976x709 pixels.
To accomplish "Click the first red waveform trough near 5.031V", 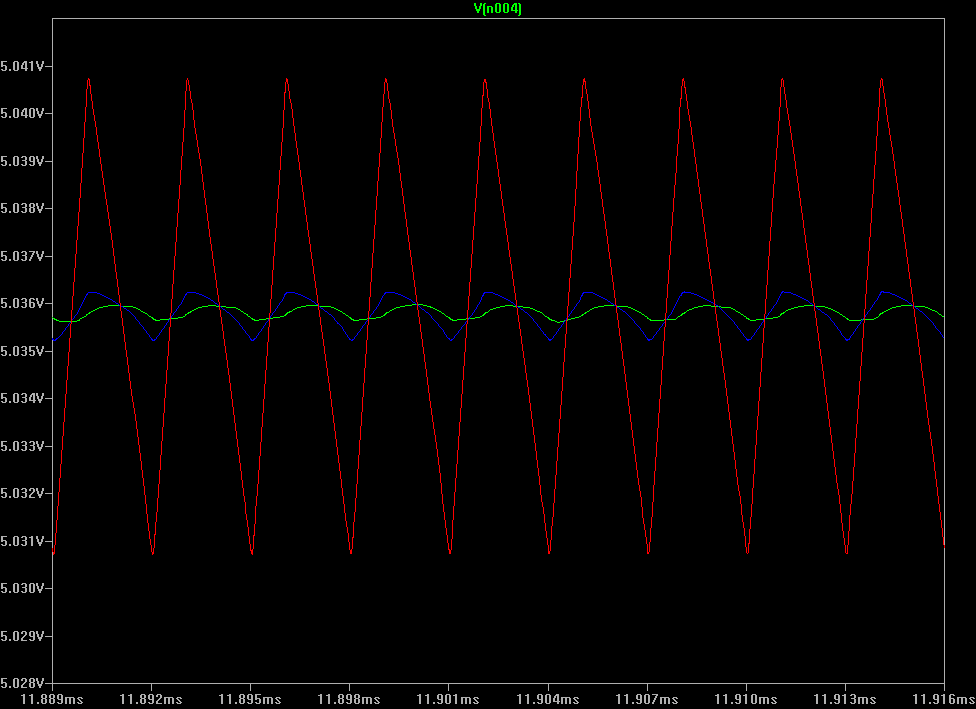I will tap(152, 553).
